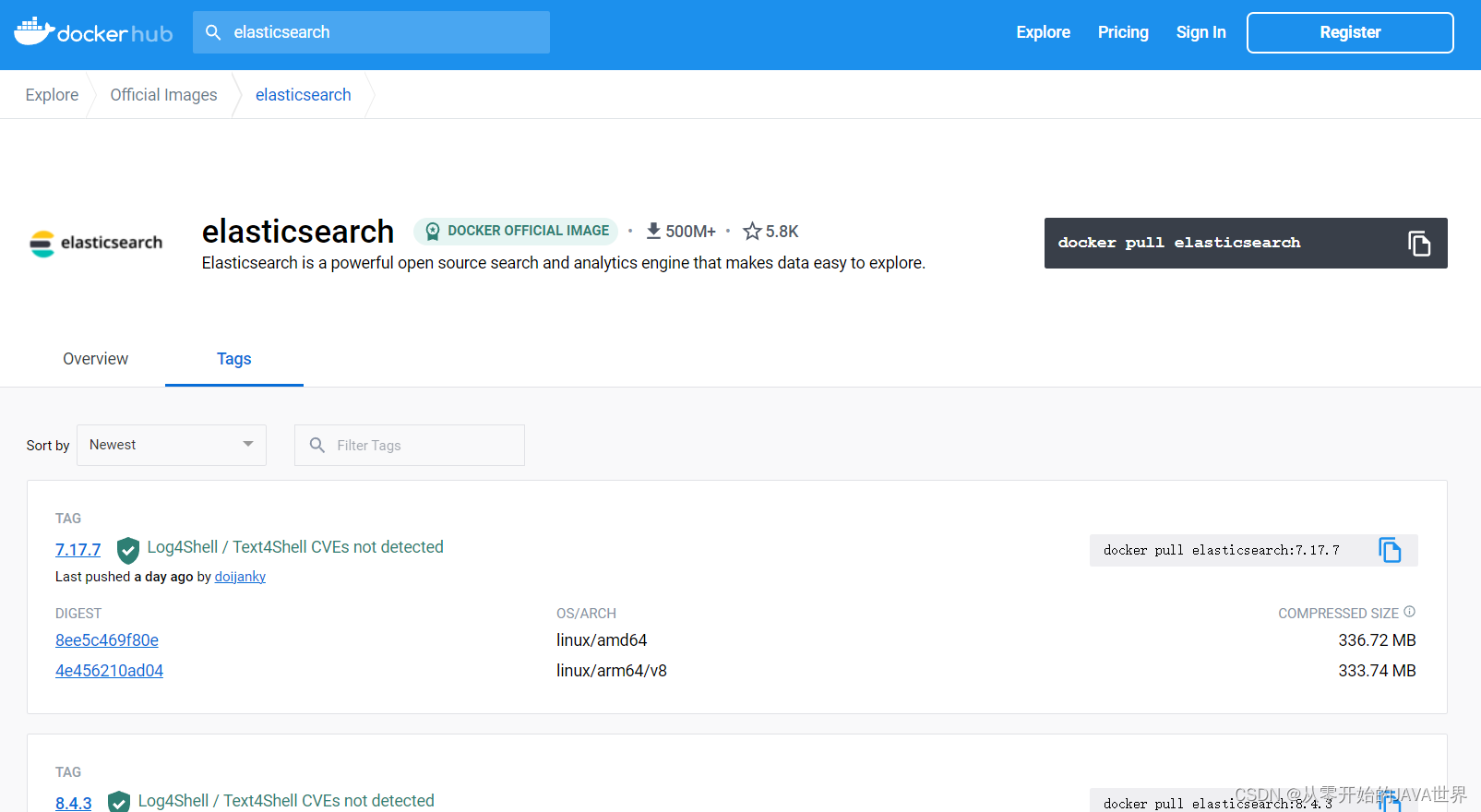
Task: Copy the docker pull elasticsearch:7.17.7 command
Action: tap(1390, 550)
